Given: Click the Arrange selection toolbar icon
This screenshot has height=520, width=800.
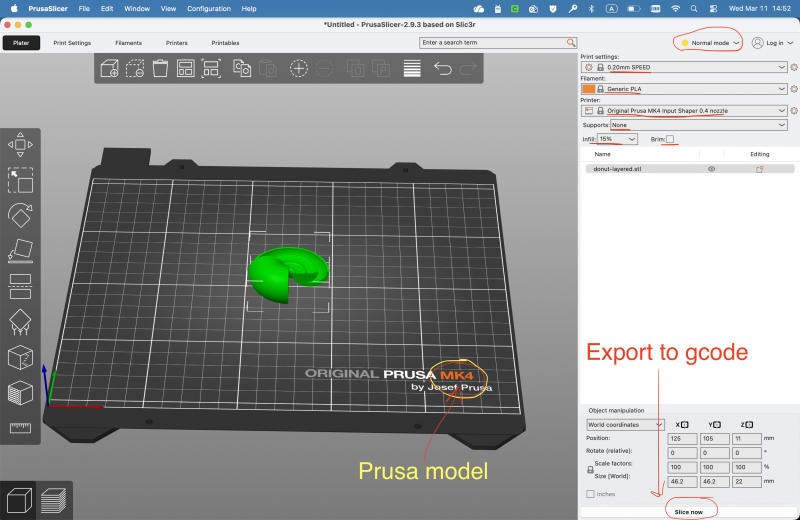Looking at the screenshot, I should [x=211, y=68].
